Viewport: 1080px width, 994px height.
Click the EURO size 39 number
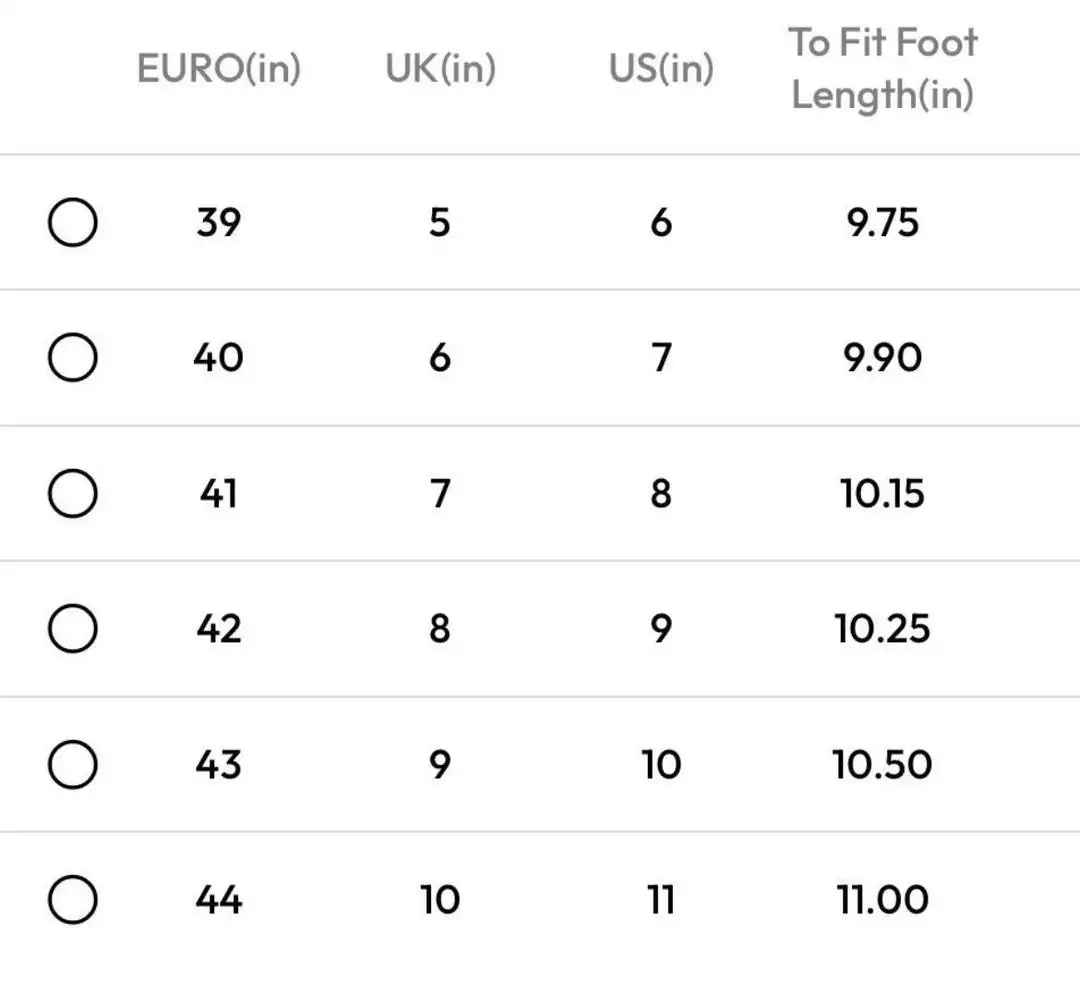[x=218, y=223]
